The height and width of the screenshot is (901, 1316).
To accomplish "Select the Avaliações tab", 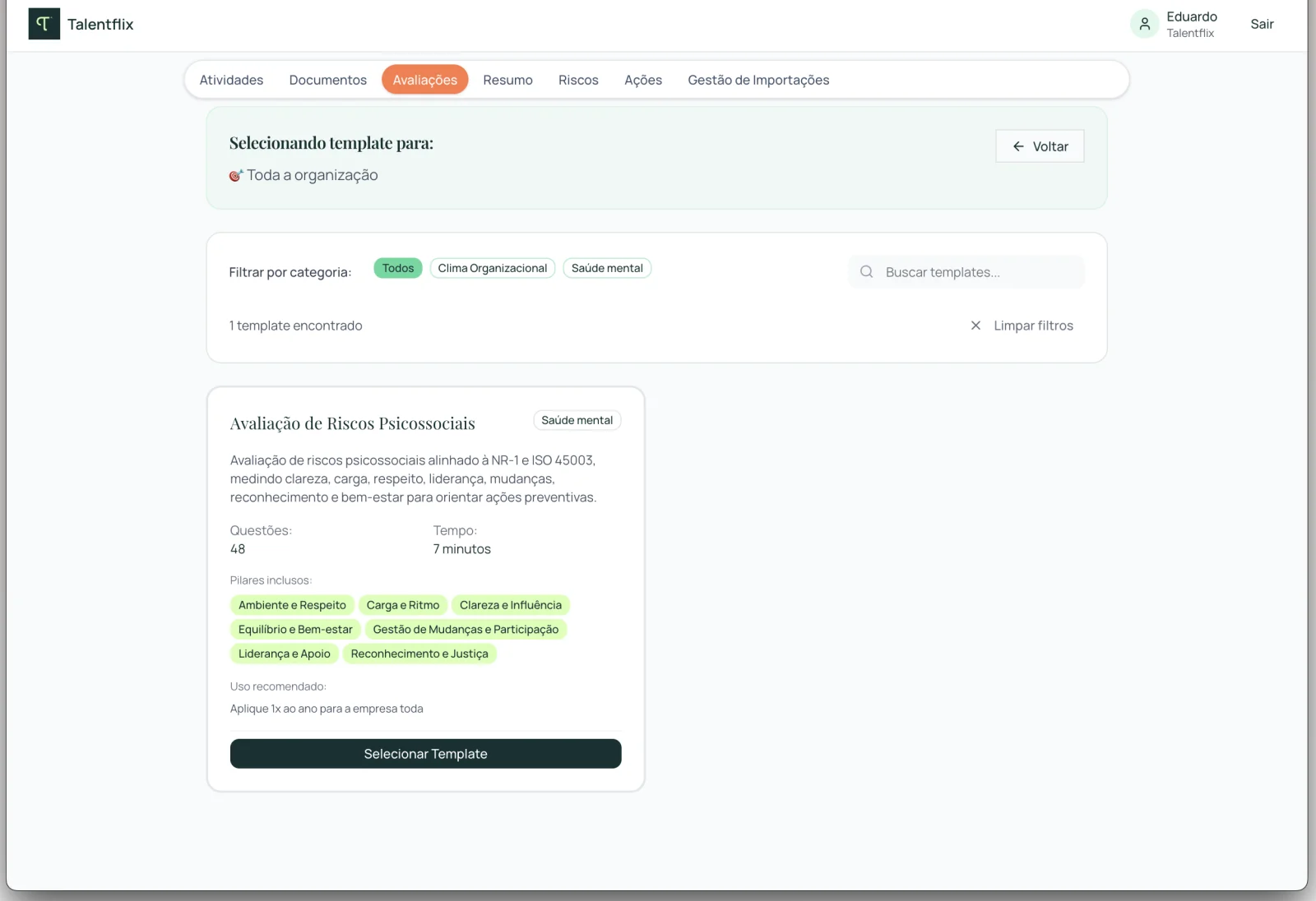I will 425,80.
